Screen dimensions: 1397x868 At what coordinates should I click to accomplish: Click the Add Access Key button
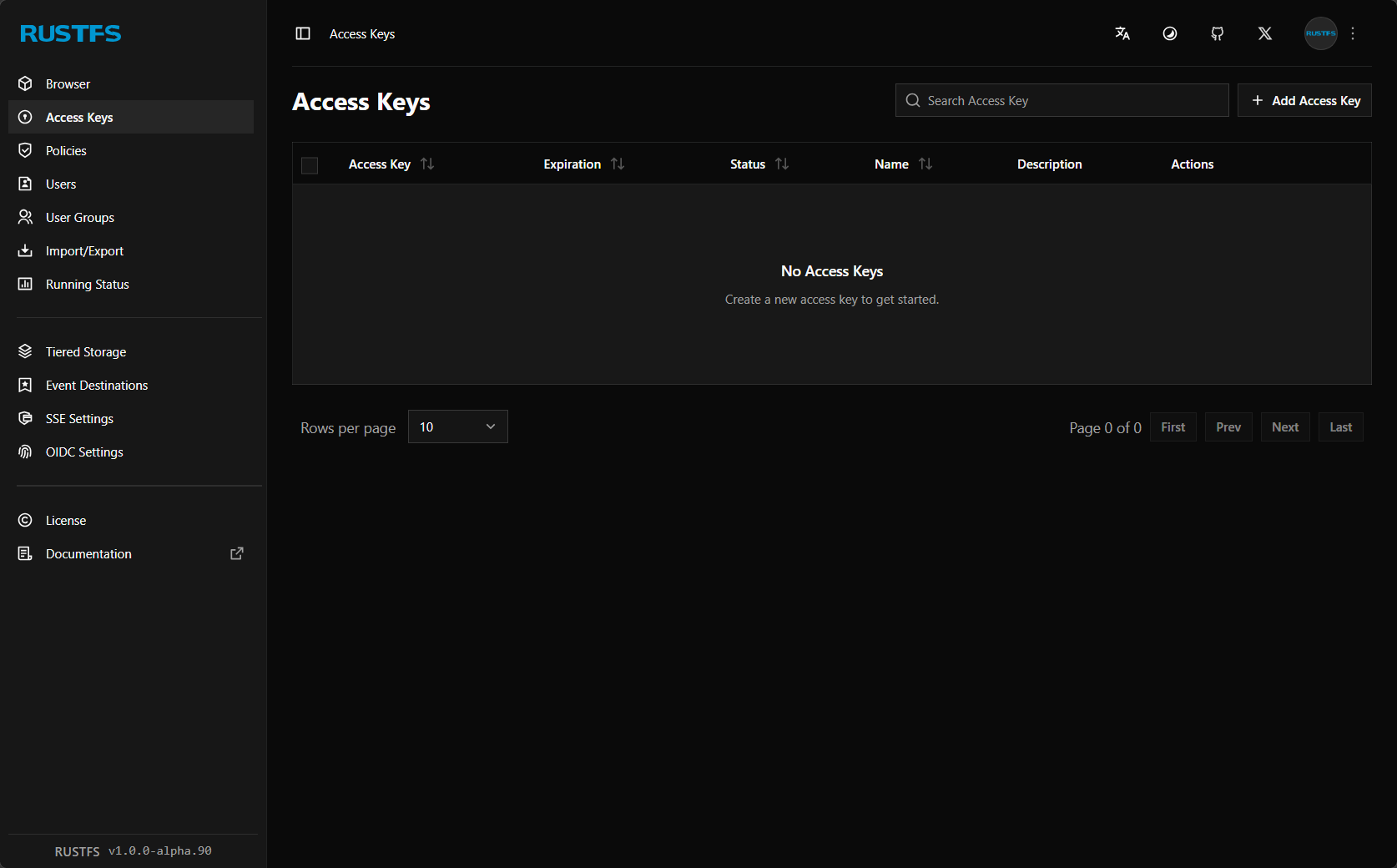(1304, 100)
